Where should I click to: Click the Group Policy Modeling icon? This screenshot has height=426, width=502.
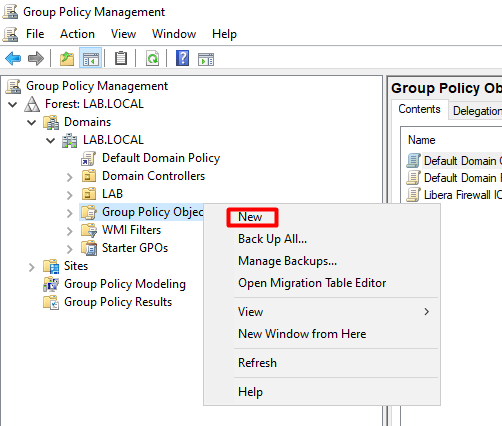[51, 284]
